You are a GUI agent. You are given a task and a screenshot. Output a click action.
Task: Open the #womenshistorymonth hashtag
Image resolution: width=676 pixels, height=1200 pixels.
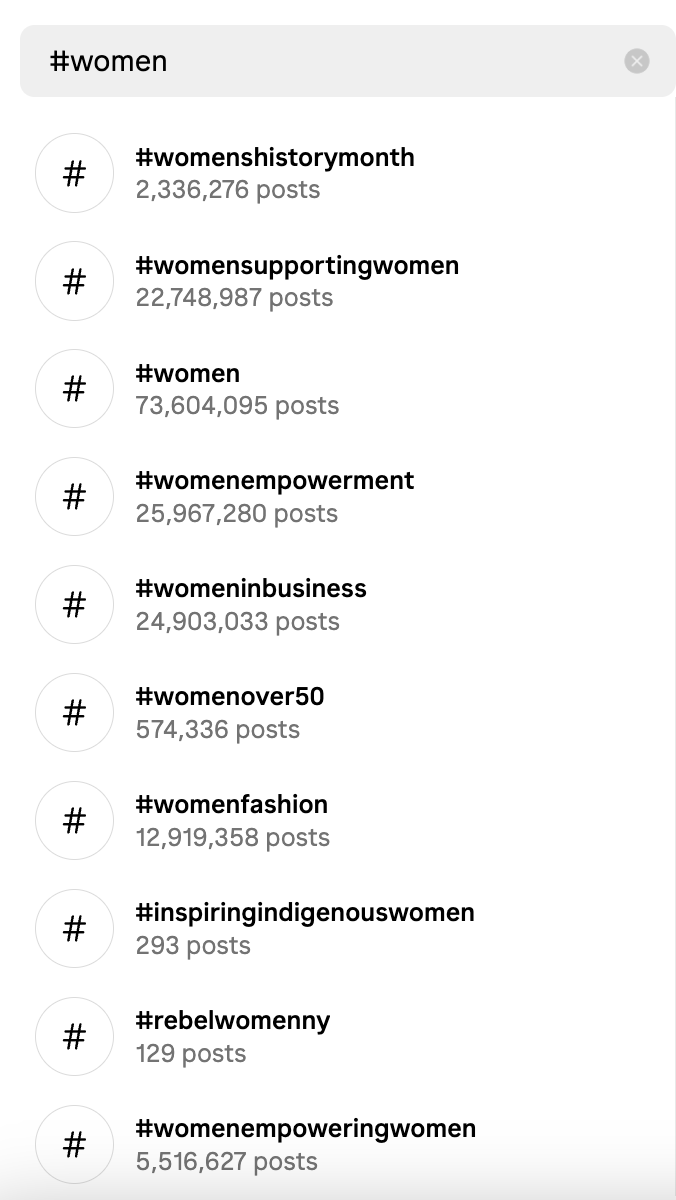point(275,158)
